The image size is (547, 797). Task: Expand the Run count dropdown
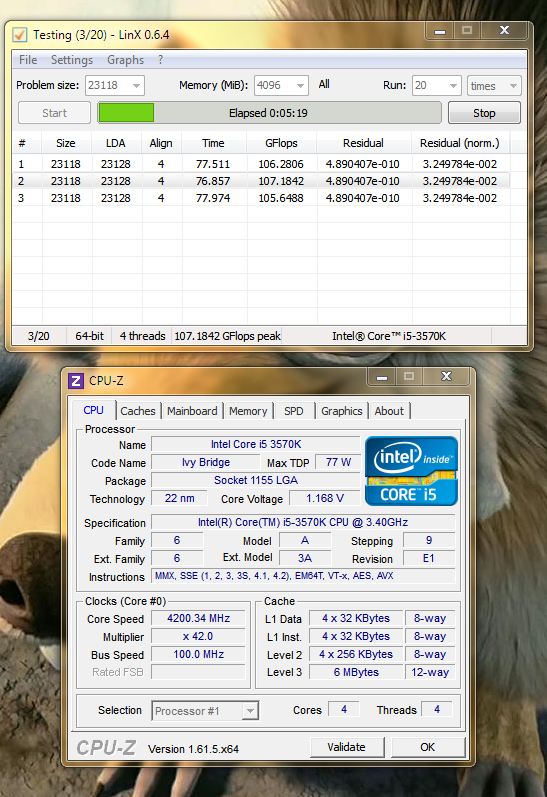[x=453, y=85]
